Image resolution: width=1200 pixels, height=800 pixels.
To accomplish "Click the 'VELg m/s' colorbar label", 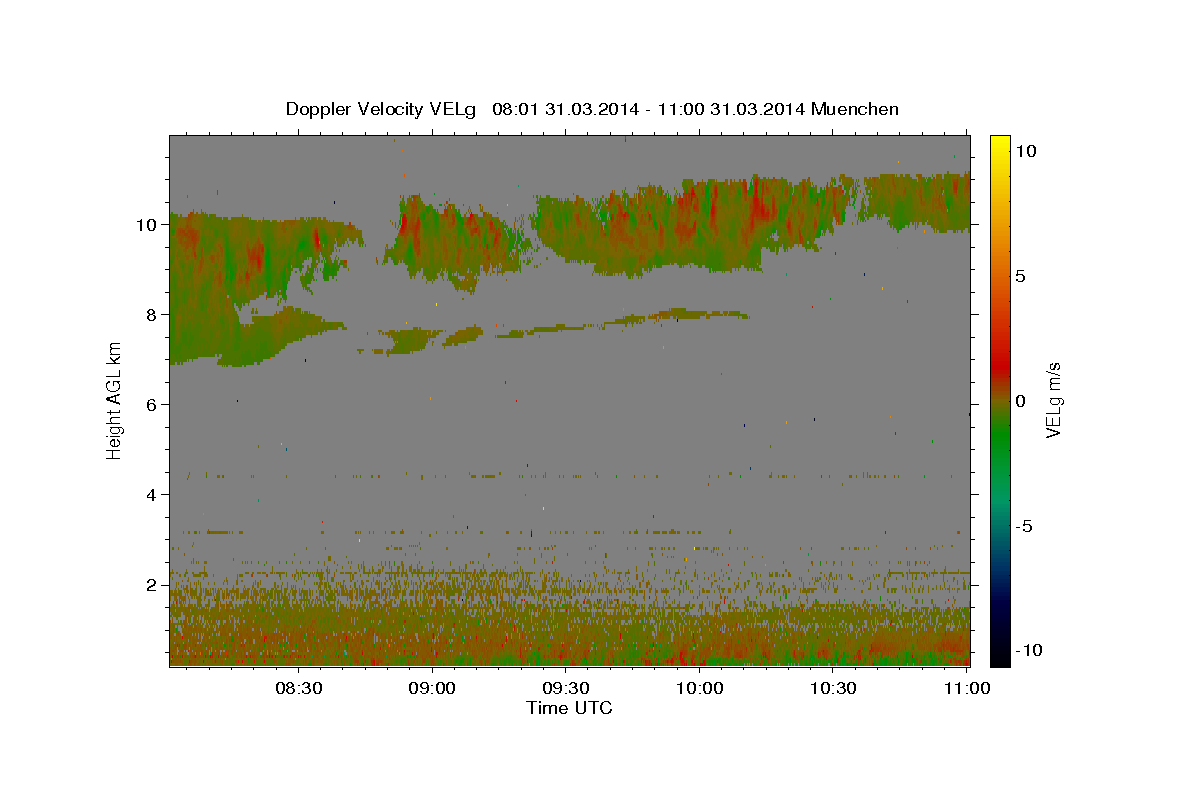I will click(x=1053, y=401).
